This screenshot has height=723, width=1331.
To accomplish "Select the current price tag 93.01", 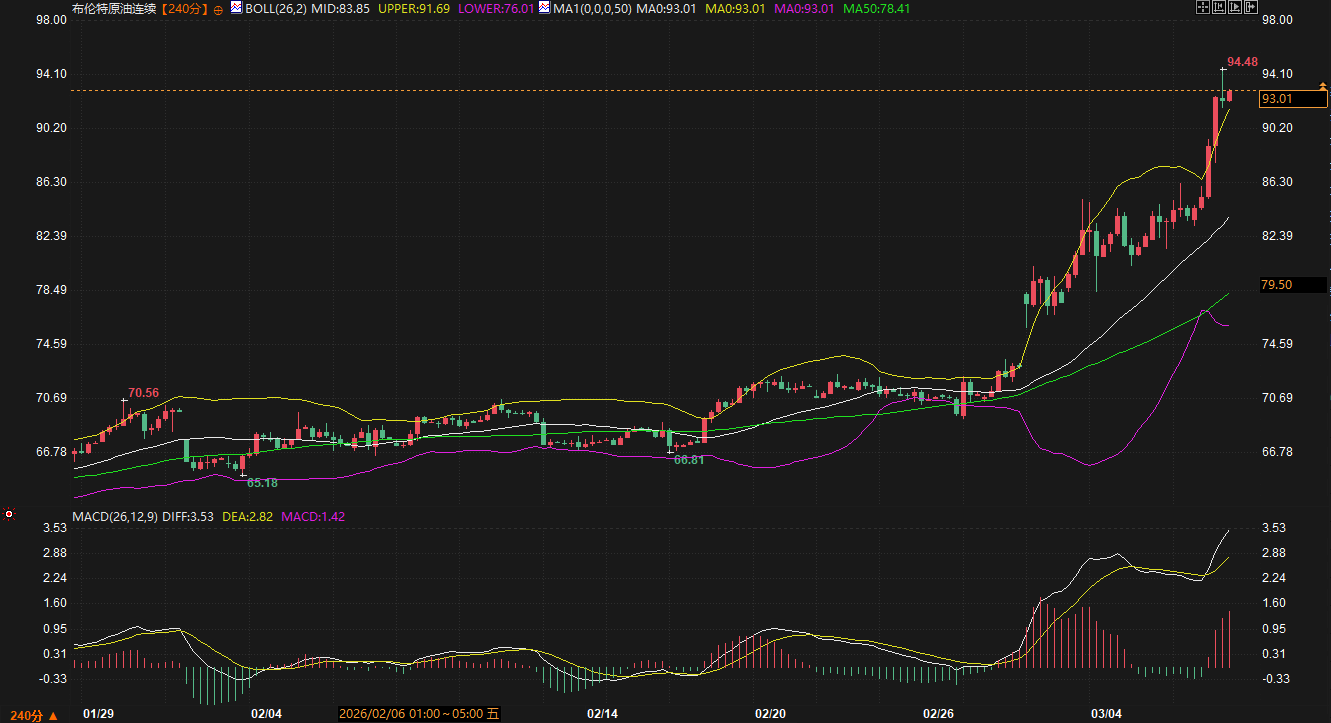I will click(x=1277, y=99).
